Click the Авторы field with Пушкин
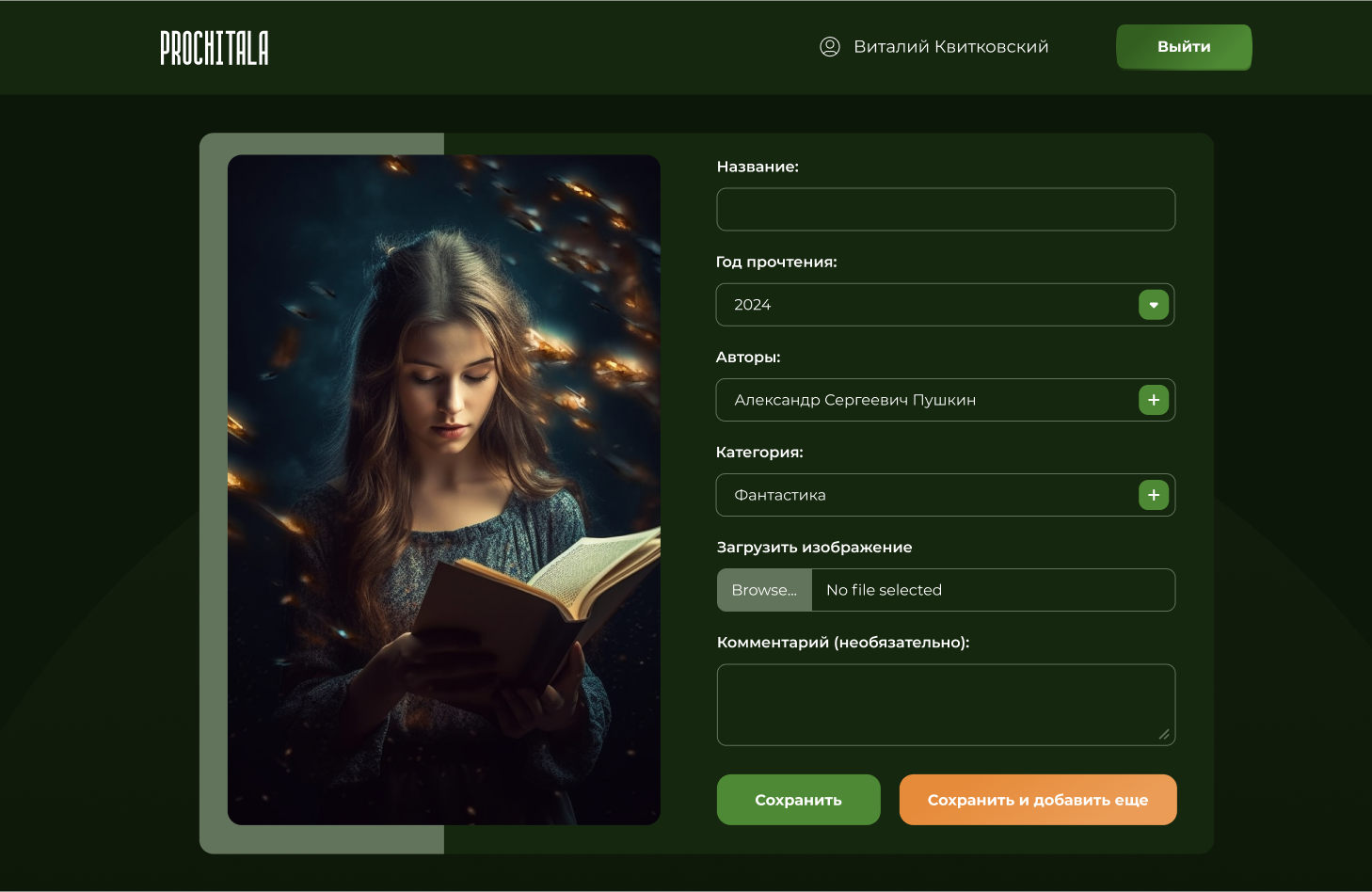Viewport: 1372px width, 892px height. (946, 400)
